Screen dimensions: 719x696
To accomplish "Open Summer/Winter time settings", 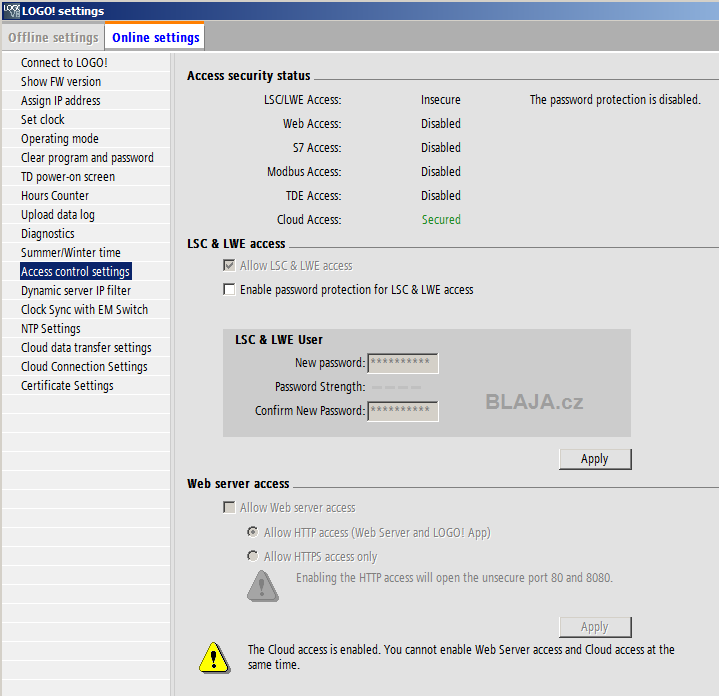I will pos(71,252).
